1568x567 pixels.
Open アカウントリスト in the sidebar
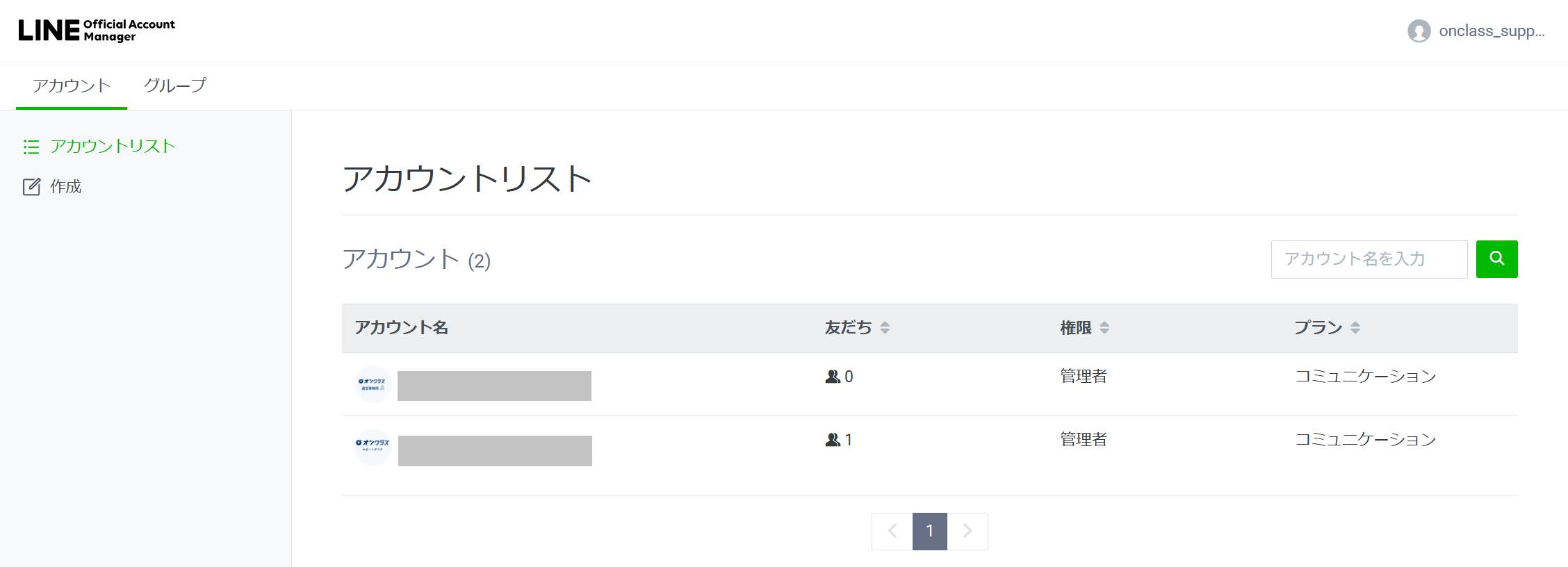pos(113,147)
